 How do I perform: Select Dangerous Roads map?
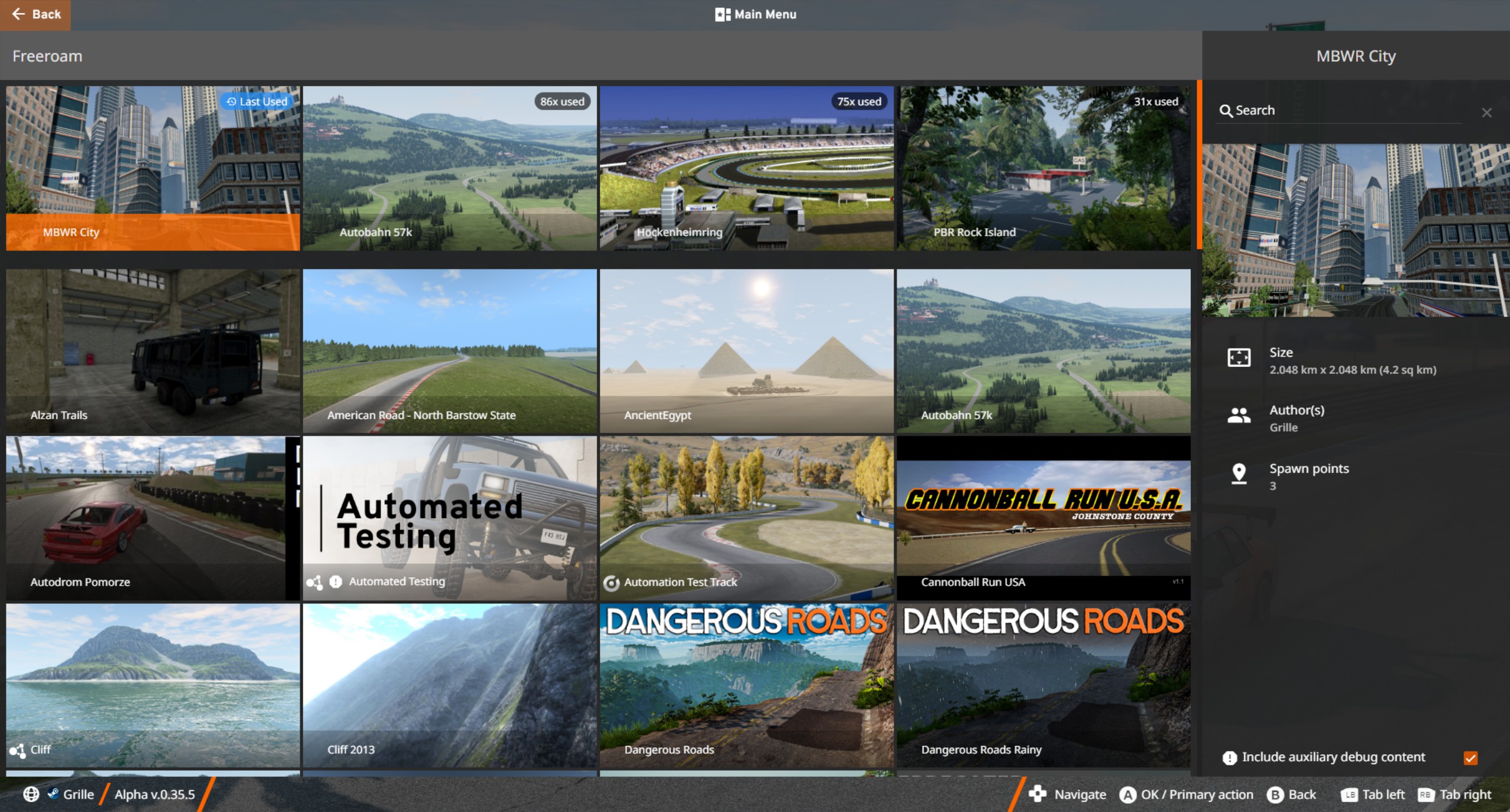[x=746, y=685]
